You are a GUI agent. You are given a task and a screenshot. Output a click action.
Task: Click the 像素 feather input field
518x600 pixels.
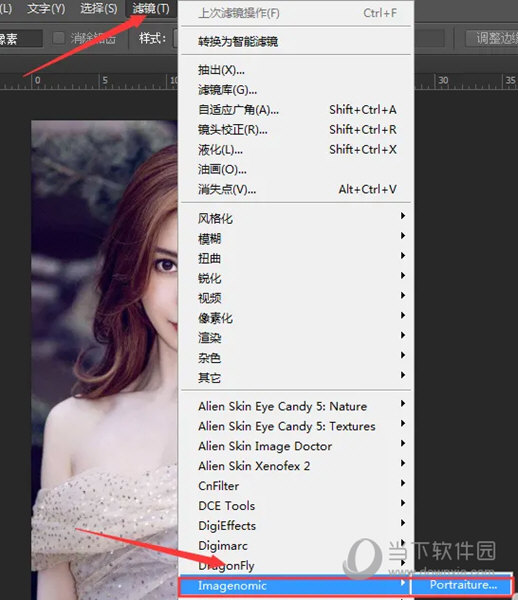(21, 38)
